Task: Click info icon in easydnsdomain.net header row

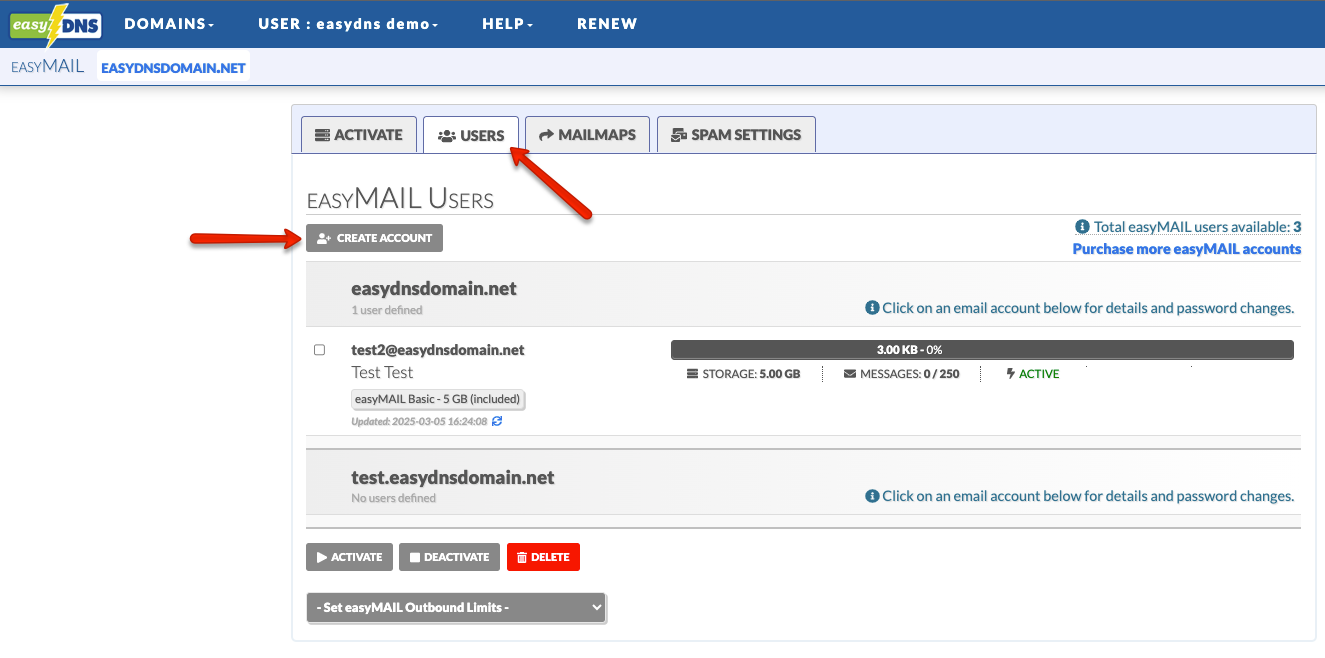Action: pyautogui.click(x=872, y=308)
